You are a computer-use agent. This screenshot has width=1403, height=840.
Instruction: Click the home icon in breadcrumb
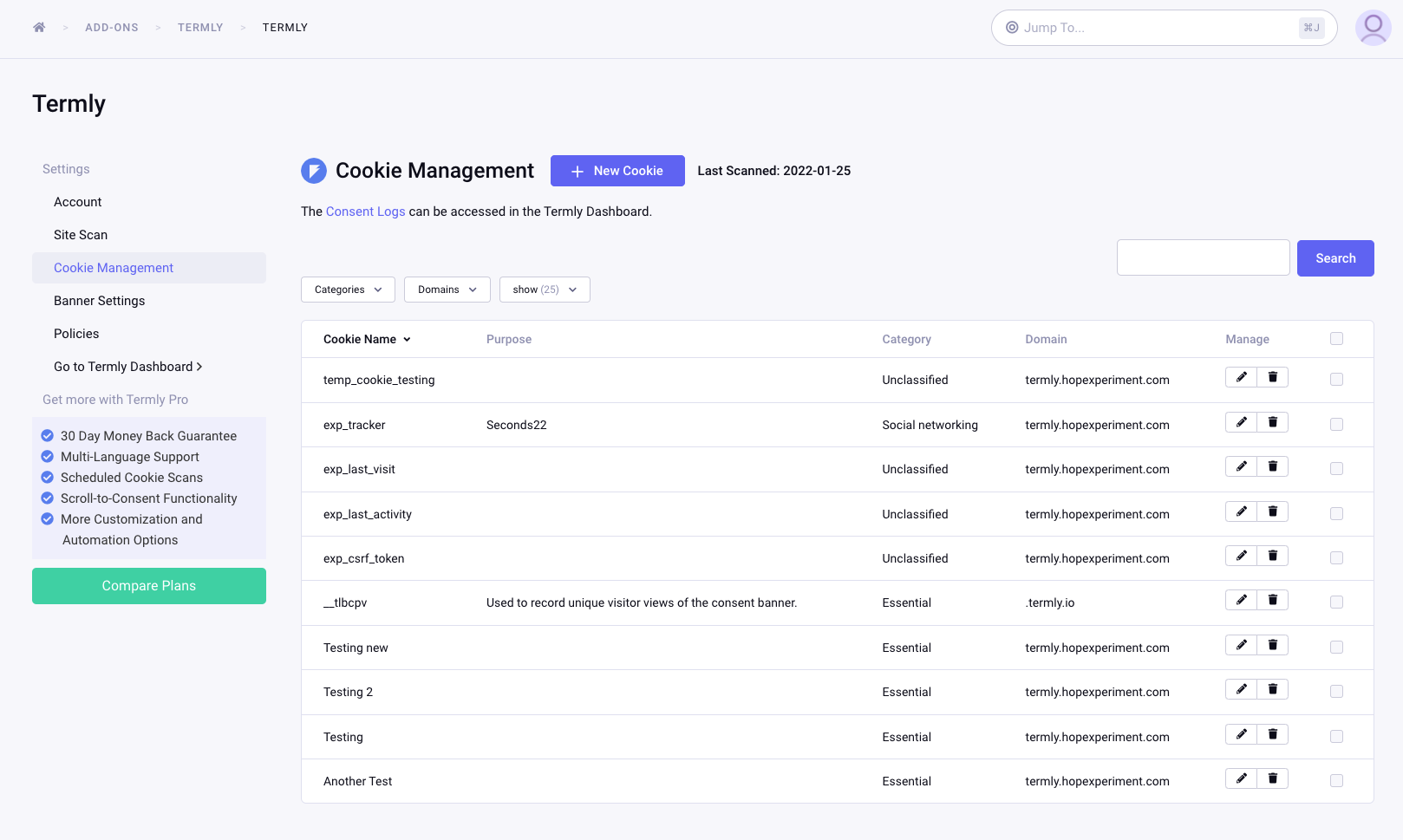tap(39, 28)
